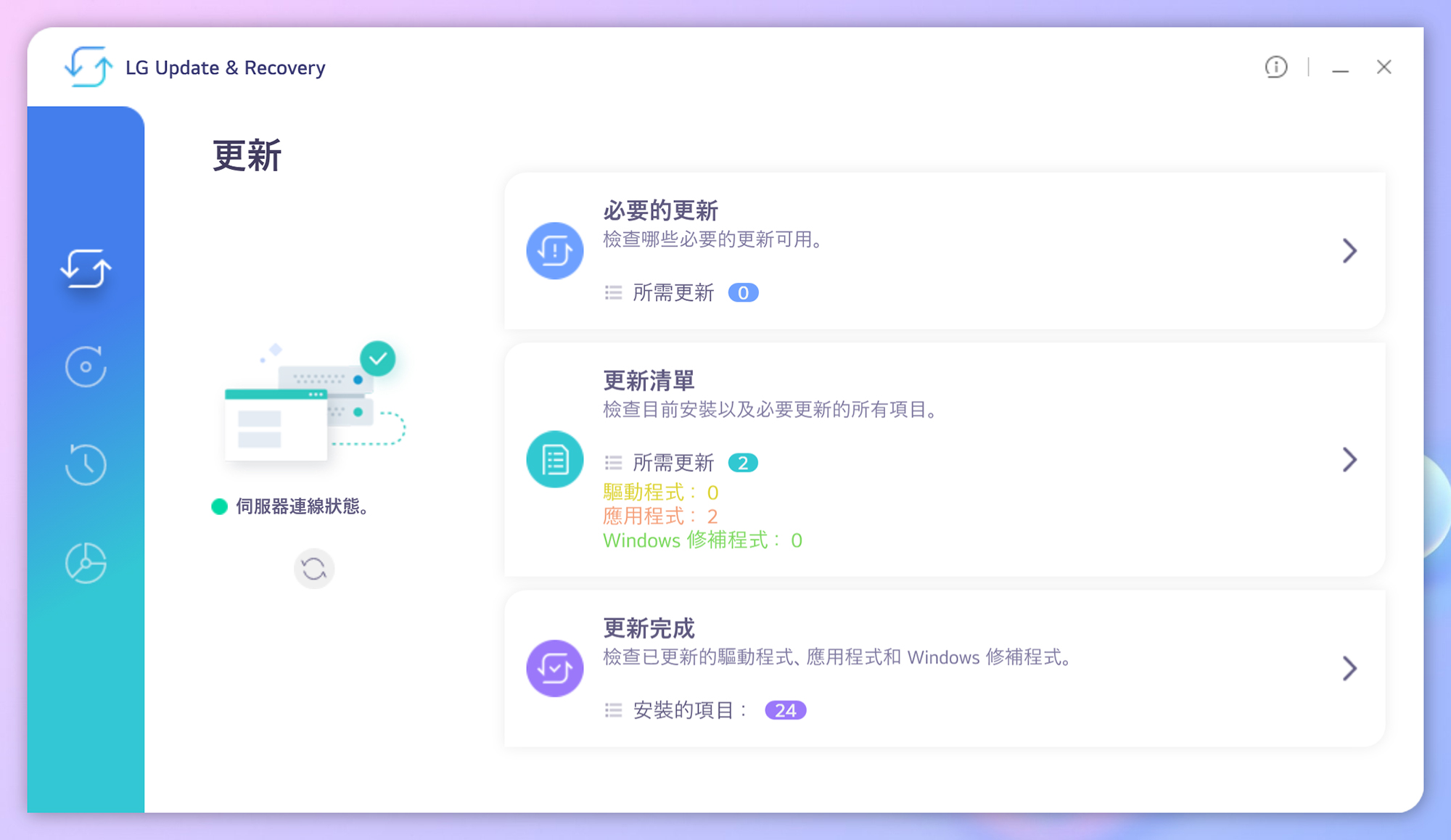Click the green checkmark badge on the illustration

378,358
